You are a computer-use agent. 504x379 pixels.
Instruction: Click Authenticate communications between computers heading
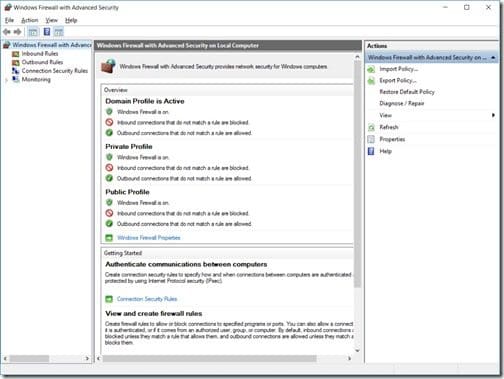tap(186, 264)
